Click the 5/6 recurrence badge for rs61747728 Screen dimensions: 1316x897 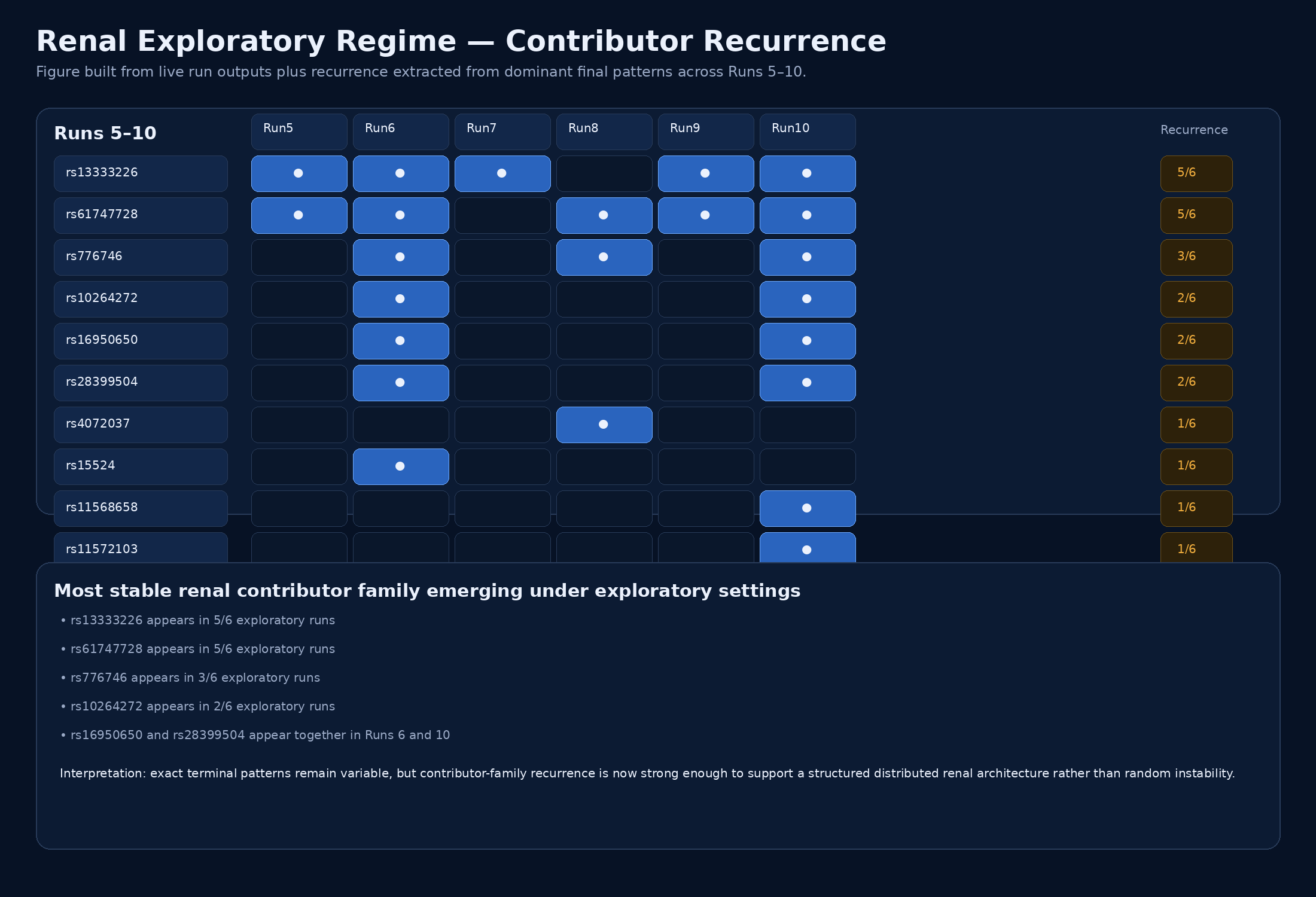(1196, 215)
